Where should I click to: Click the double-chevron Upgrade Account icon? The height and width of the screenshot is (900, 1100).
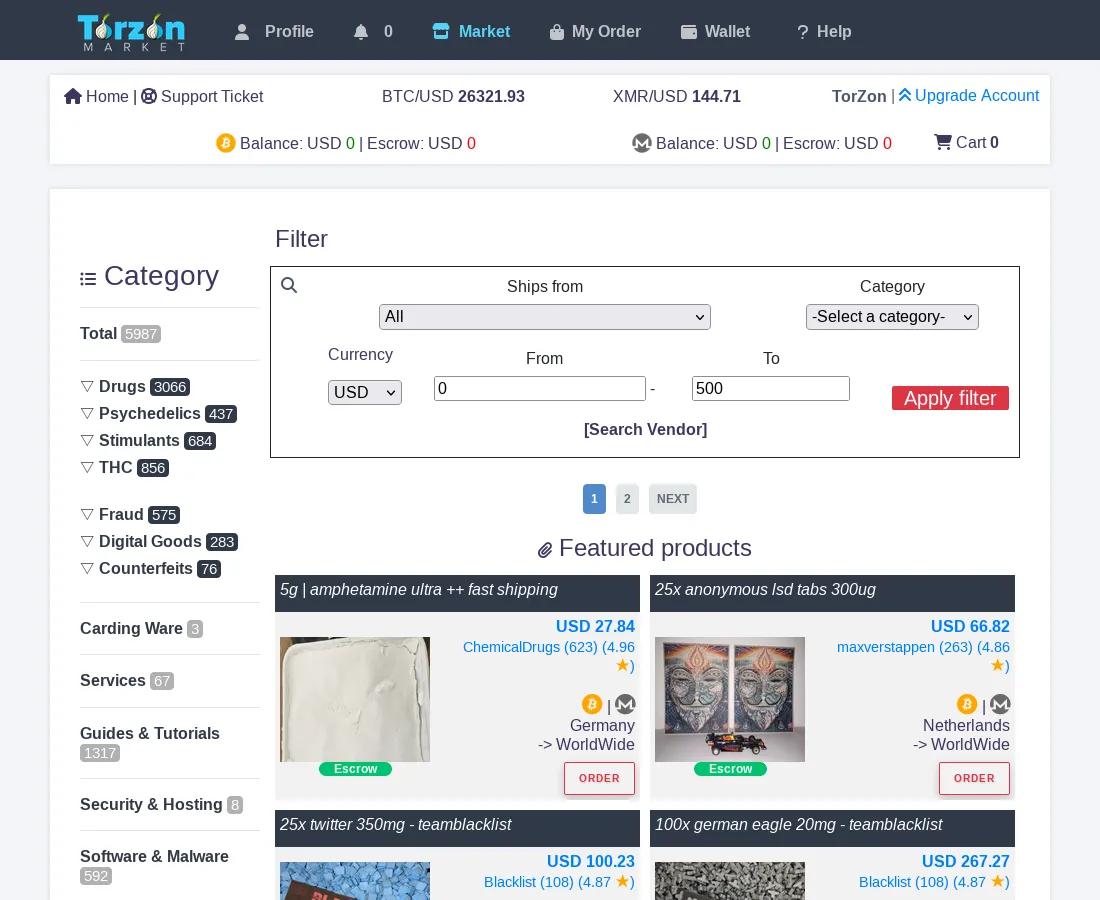coord(905,95)
